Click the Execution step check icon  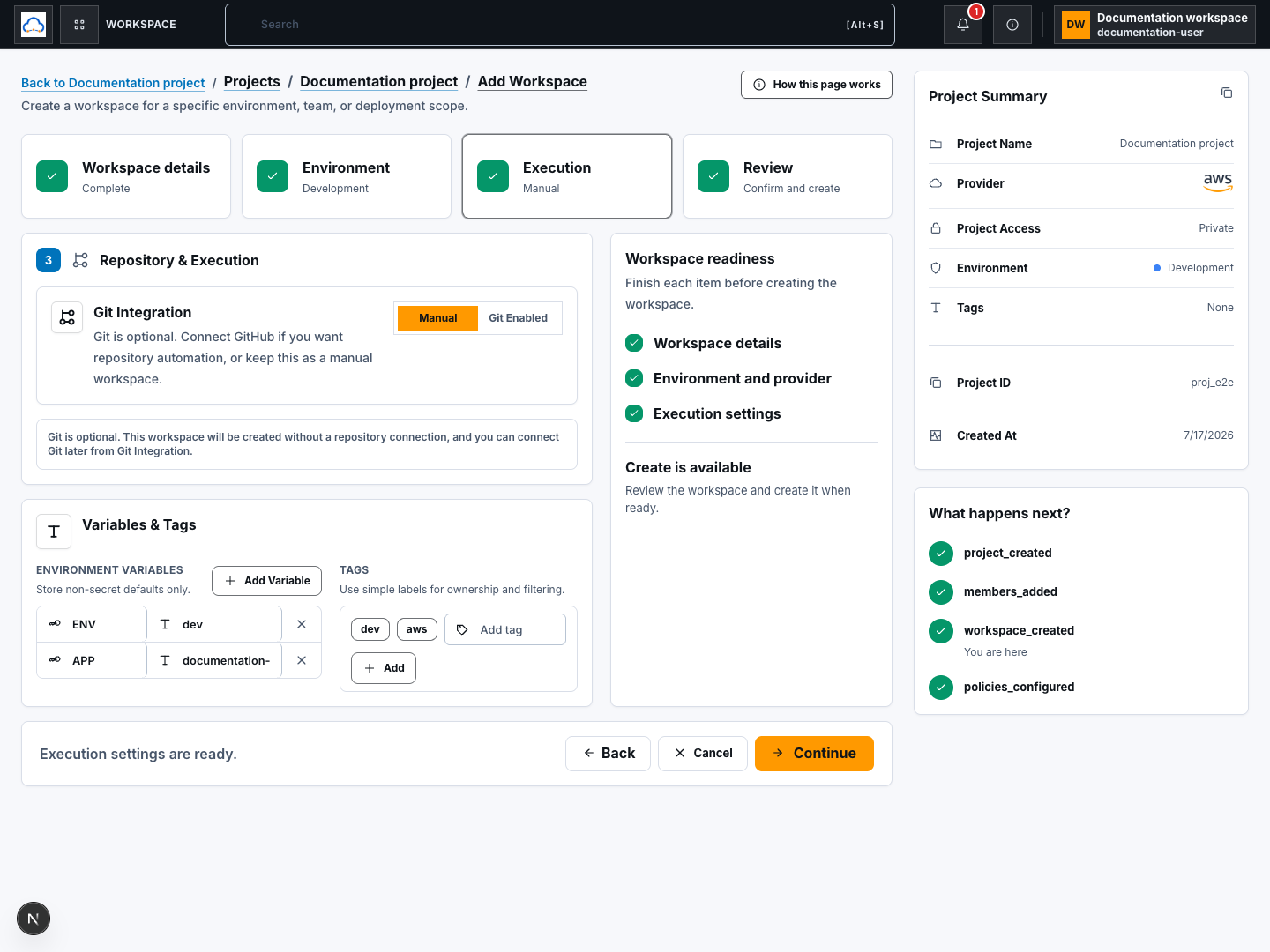[493, 176]
